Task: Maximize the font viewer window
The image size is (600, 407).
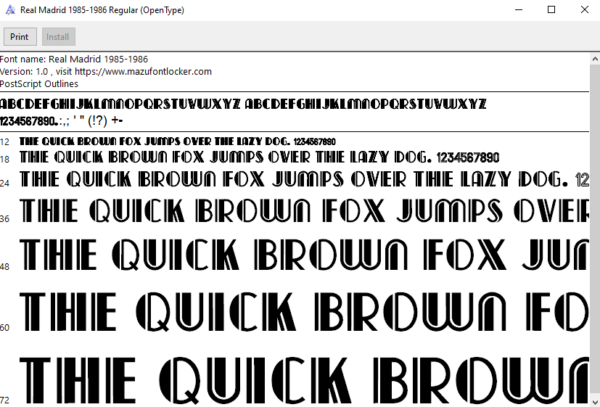Action: pyautogui.click(x=551, y=10)
